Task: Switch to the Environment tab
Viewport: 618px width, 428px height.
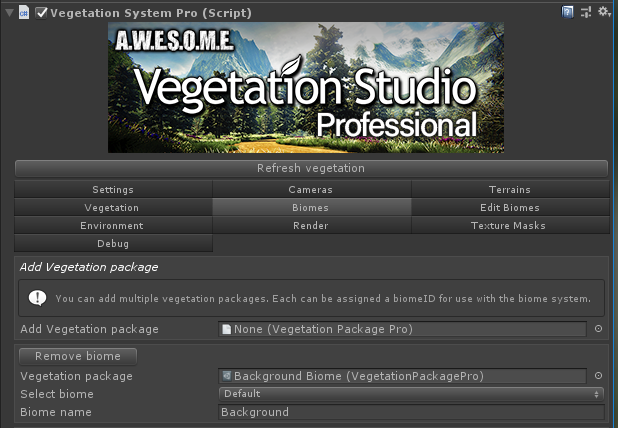Action: [x=113, y=226]
